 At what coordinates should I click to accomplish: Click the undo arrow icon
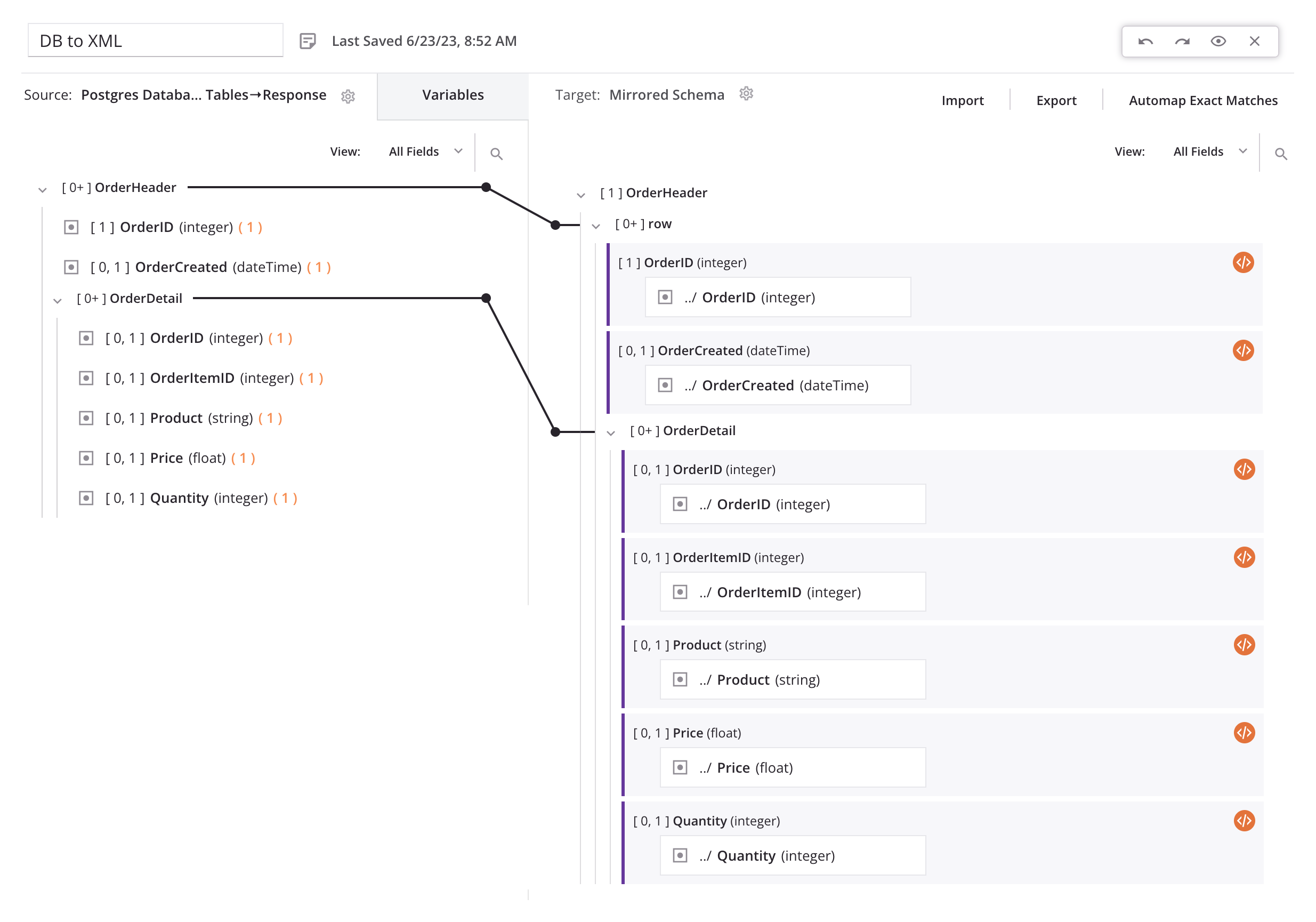tap(1145, 41)
